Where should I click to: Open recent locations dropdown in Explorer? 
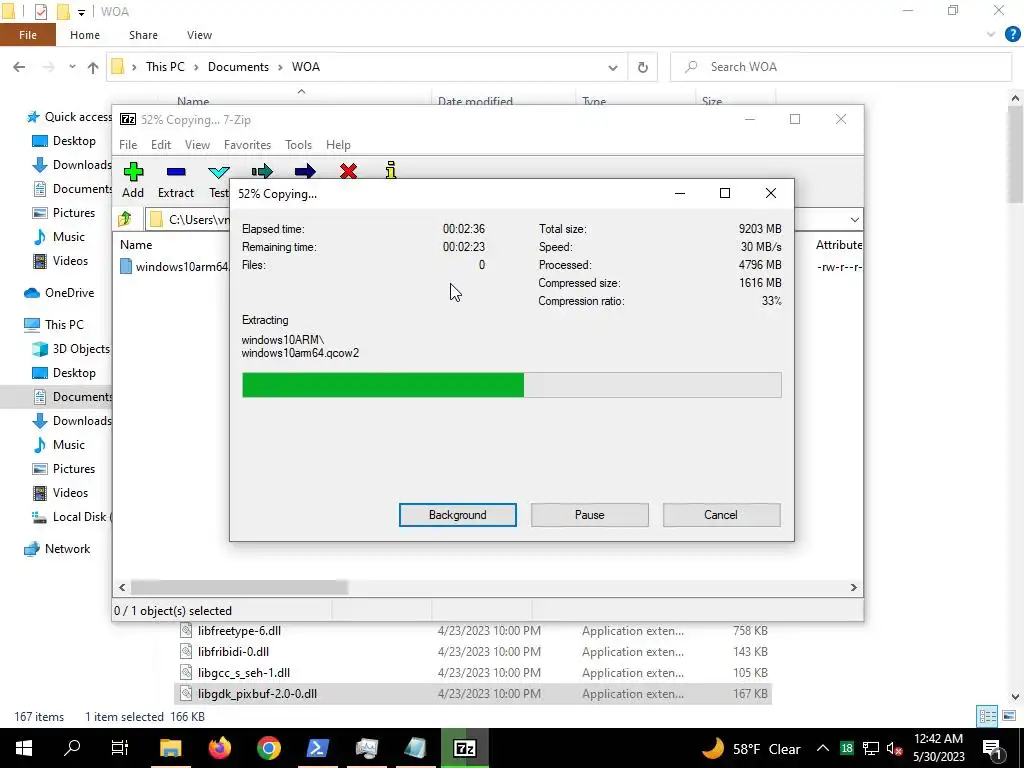(x=72, y=67)
